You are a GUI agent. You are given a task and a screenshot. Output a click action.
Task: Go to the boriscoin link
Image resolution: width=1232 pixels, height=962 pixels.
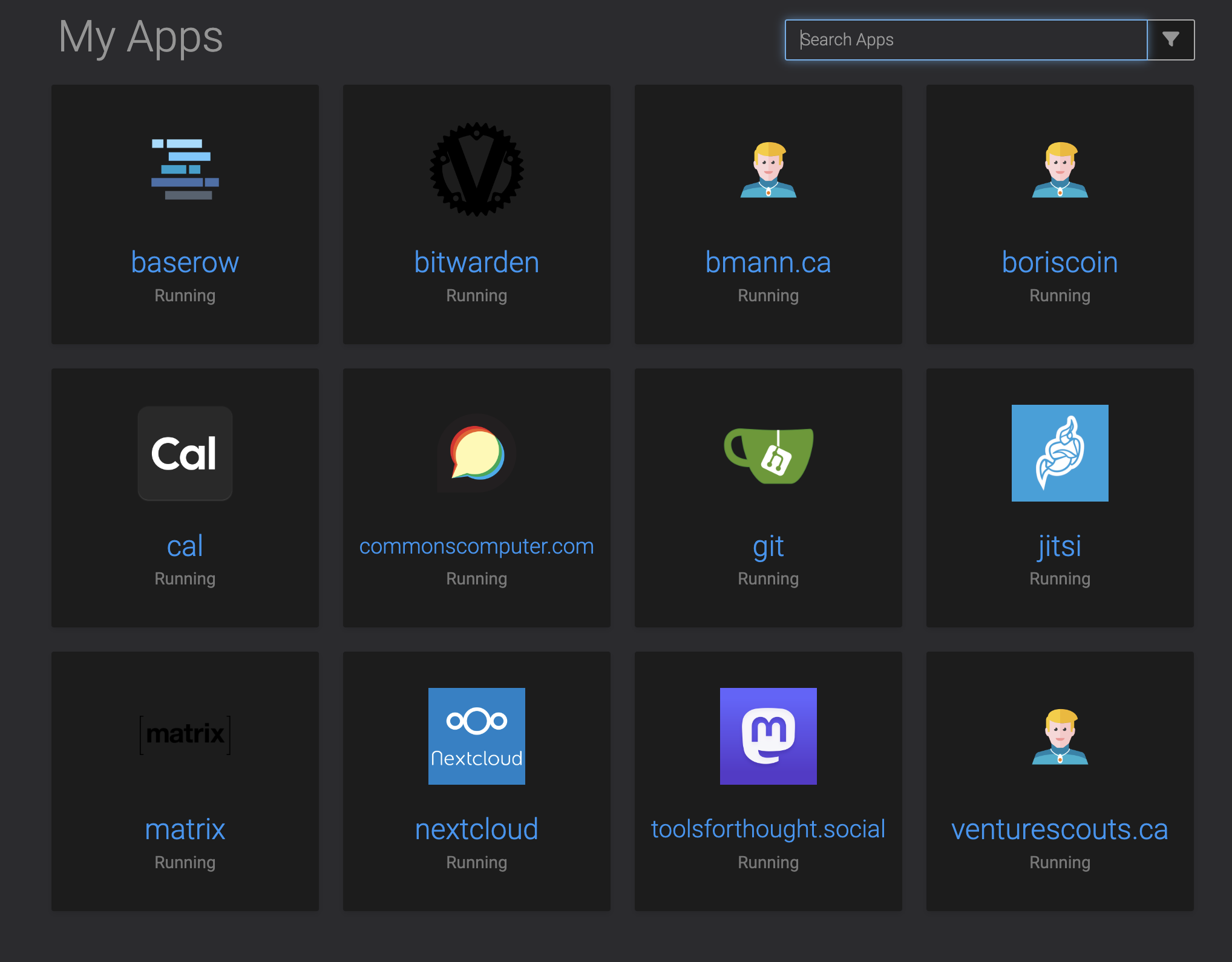click(x=1060, y=262)
